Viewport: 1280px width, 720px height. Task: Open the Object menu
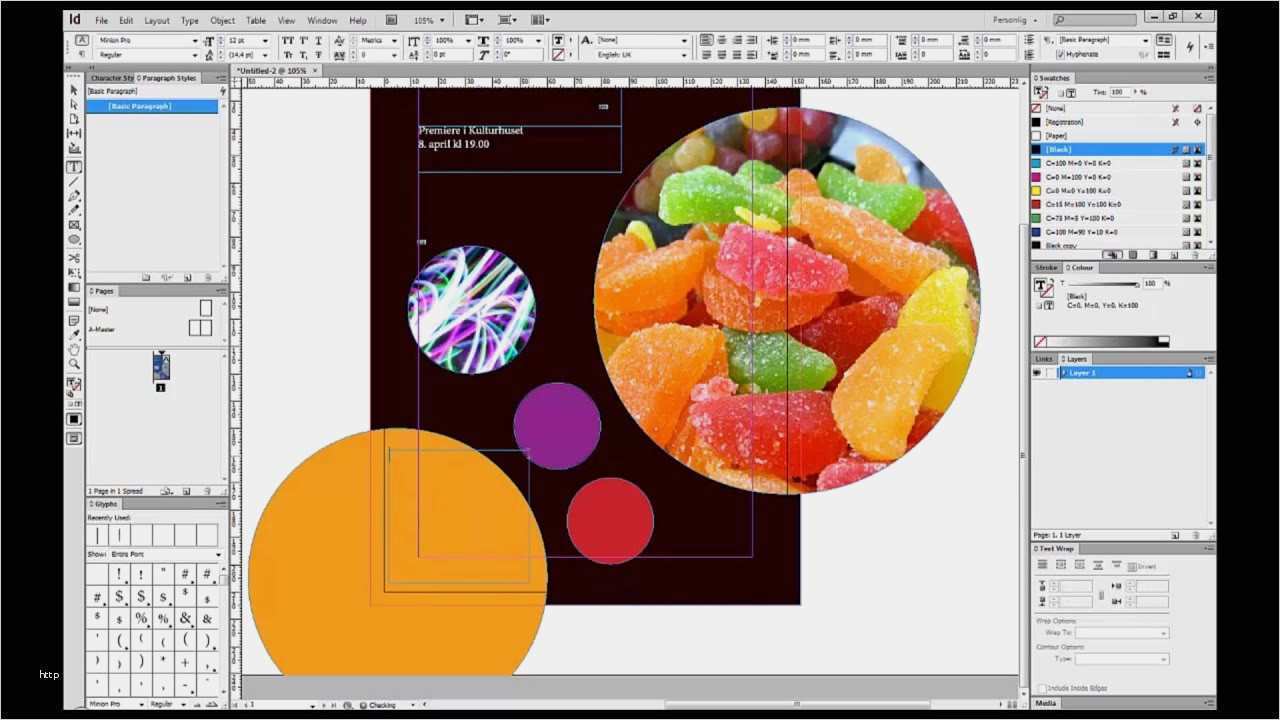(222, 20)
